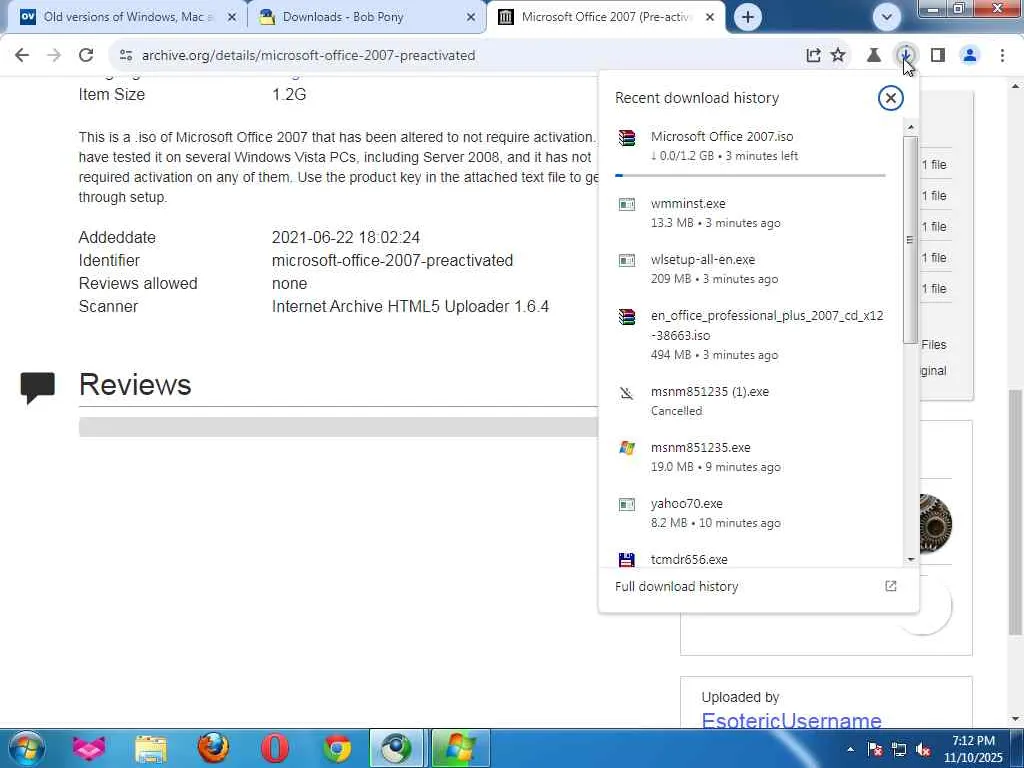Open en_office_professional_plus_2007 iso entry
This screenshot has width=1024, height=768.
750,335
